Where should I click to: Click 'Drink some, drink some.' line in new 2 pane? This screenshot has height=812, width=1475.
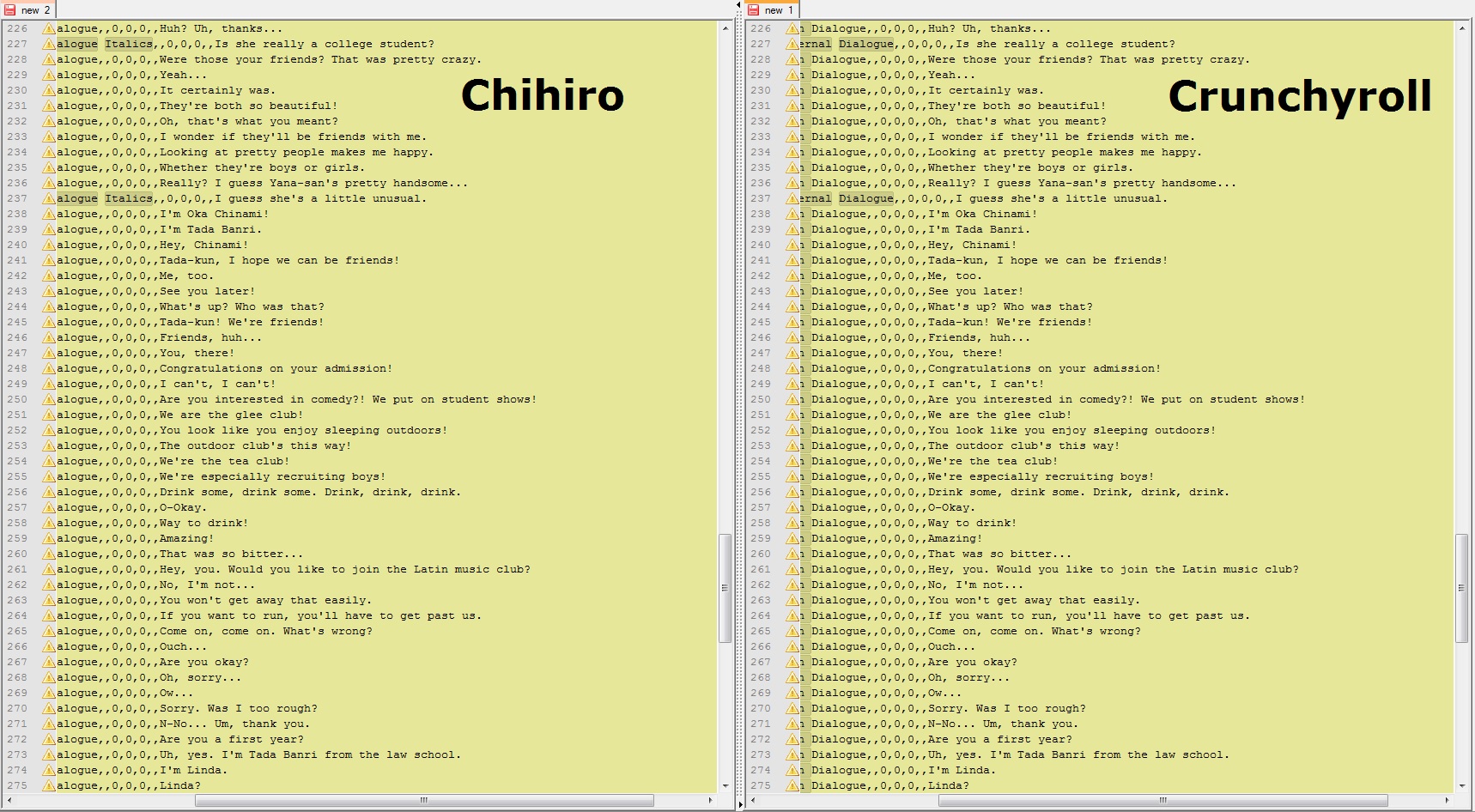pos(311,493)
